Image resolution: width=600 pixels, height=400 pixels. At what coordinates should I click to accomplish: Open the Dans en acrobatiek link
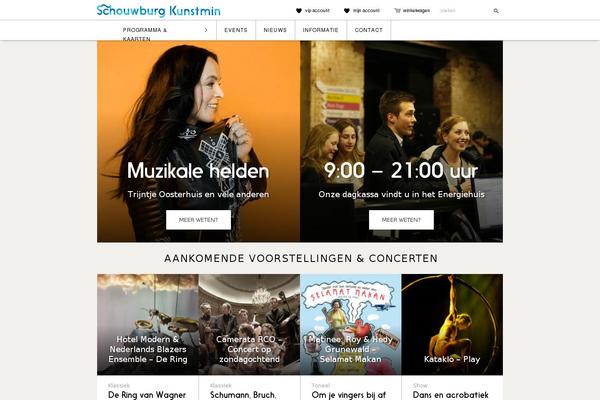pos(450,395)
